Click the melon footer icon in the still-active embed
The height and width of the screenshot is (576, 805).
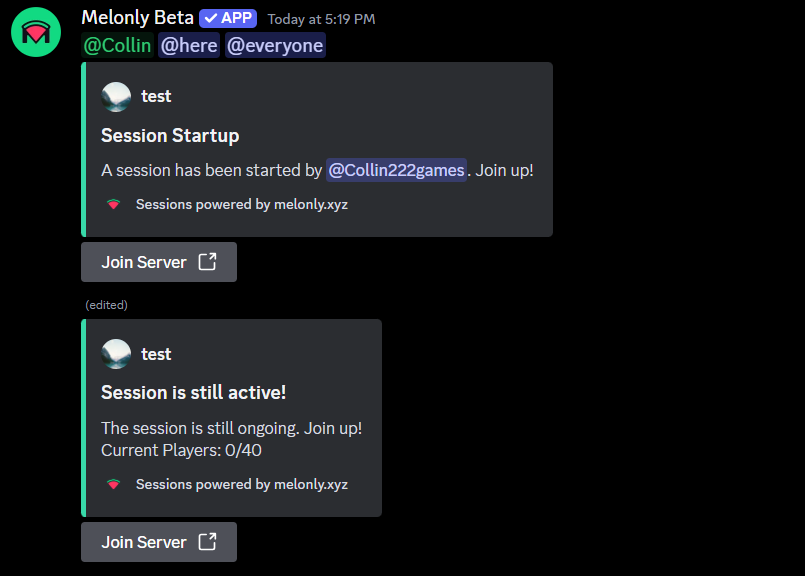pos(113,484)
